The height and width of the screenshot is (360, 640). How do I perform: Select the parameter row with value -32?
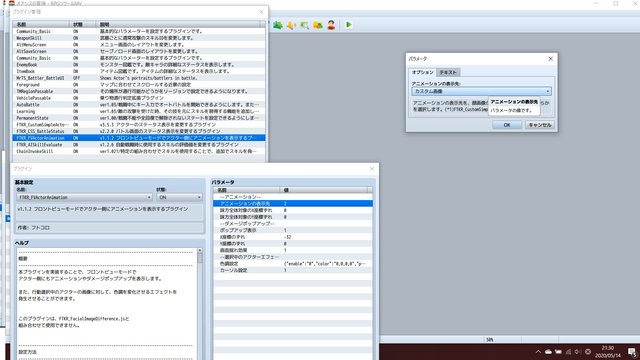[293, 237]
